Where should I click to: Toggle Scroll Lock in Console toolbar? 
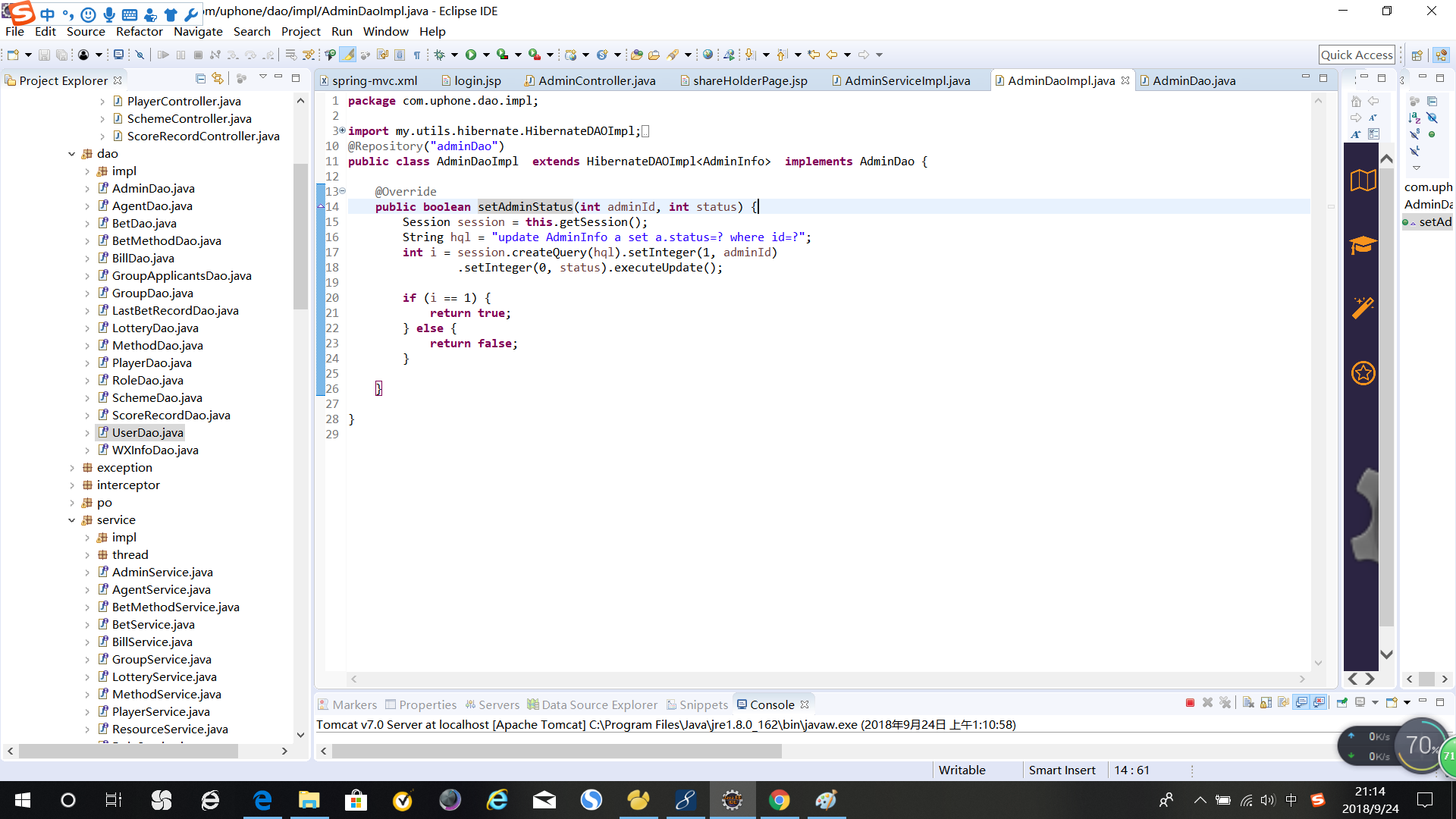point(1266,703)
